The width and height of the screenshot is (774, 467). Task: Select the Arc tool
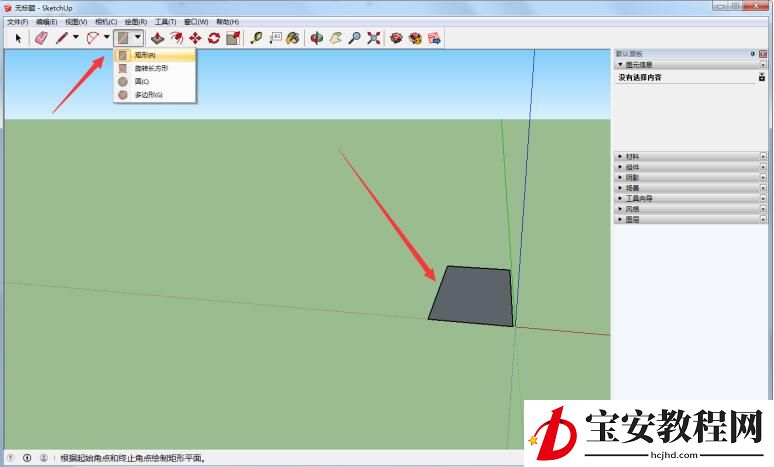tap(92, 38)
